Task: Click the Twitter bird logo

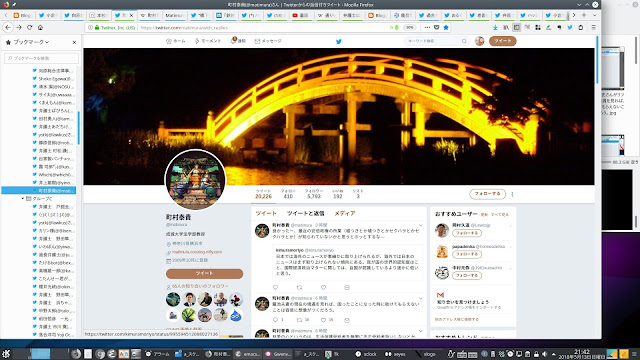Action: (339, 41)
